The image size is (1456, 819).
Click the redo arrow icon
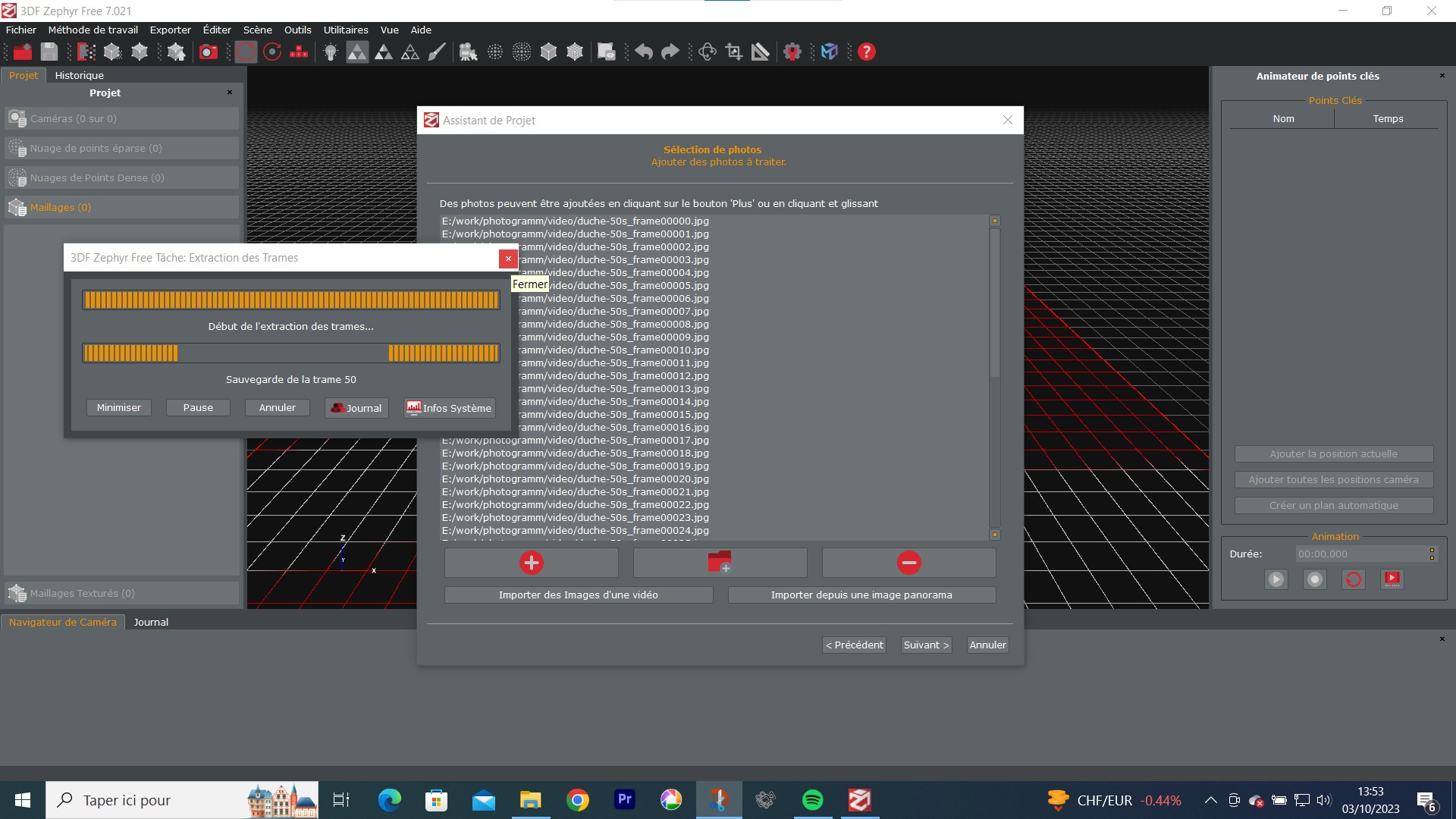click(670, 52)
